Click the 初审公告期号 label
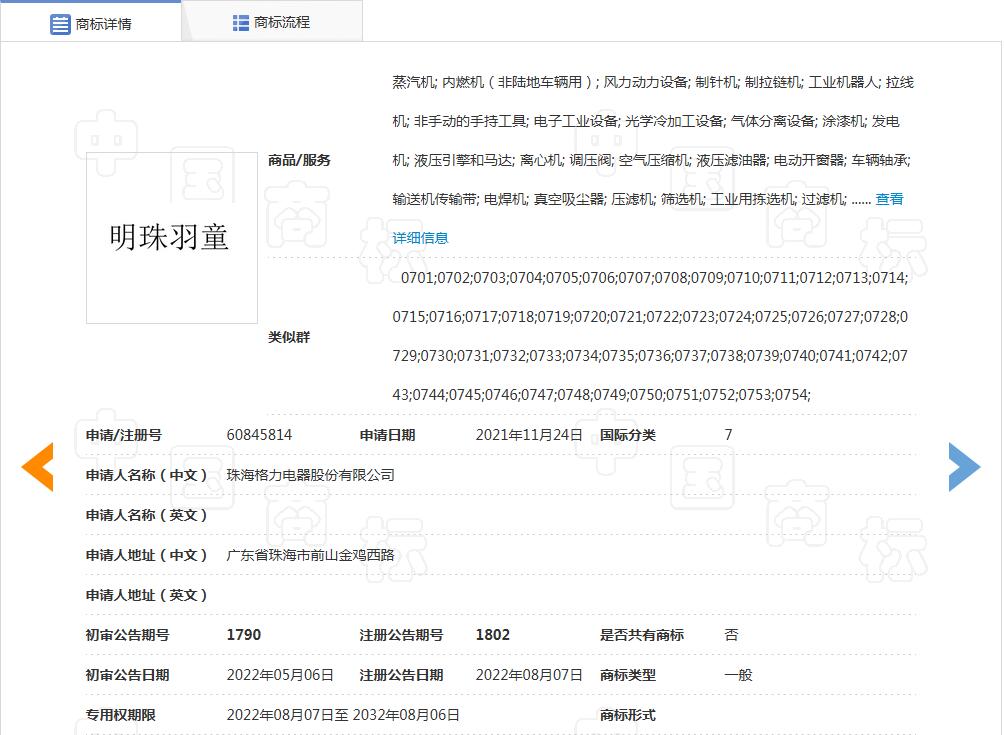The width and height of the screenshot is (1004, 735). (127, 635)
